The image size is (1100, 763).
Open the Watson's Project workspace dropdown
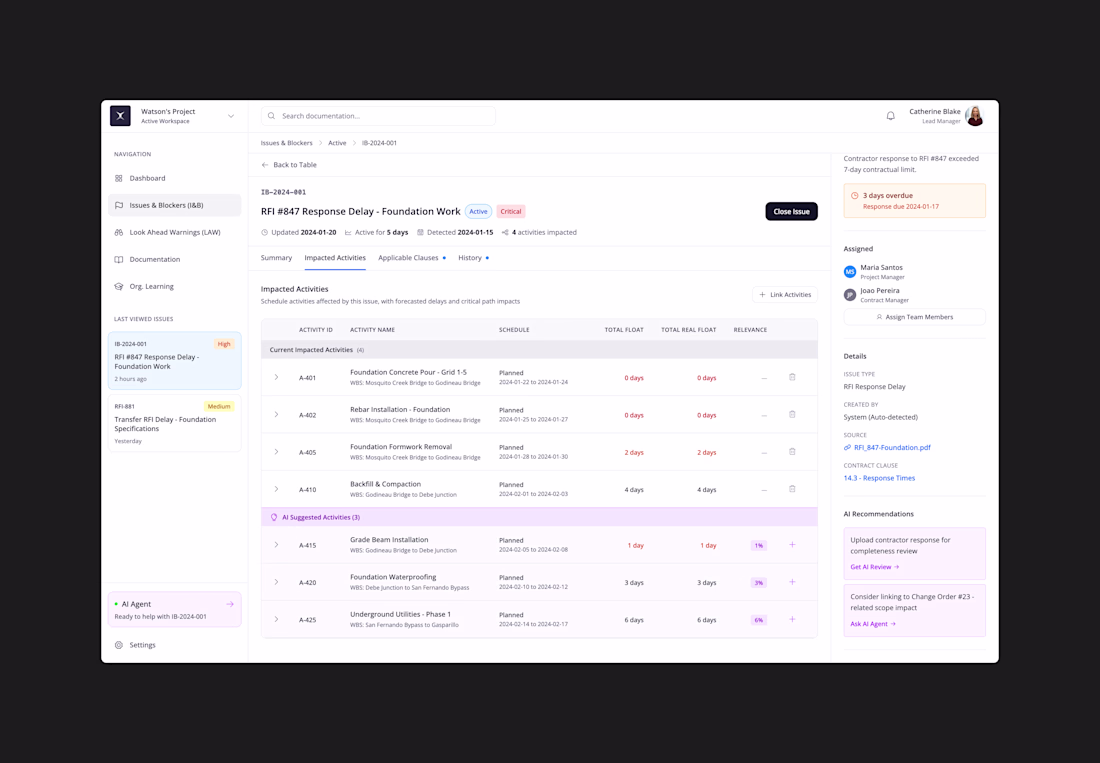[231, 116]
